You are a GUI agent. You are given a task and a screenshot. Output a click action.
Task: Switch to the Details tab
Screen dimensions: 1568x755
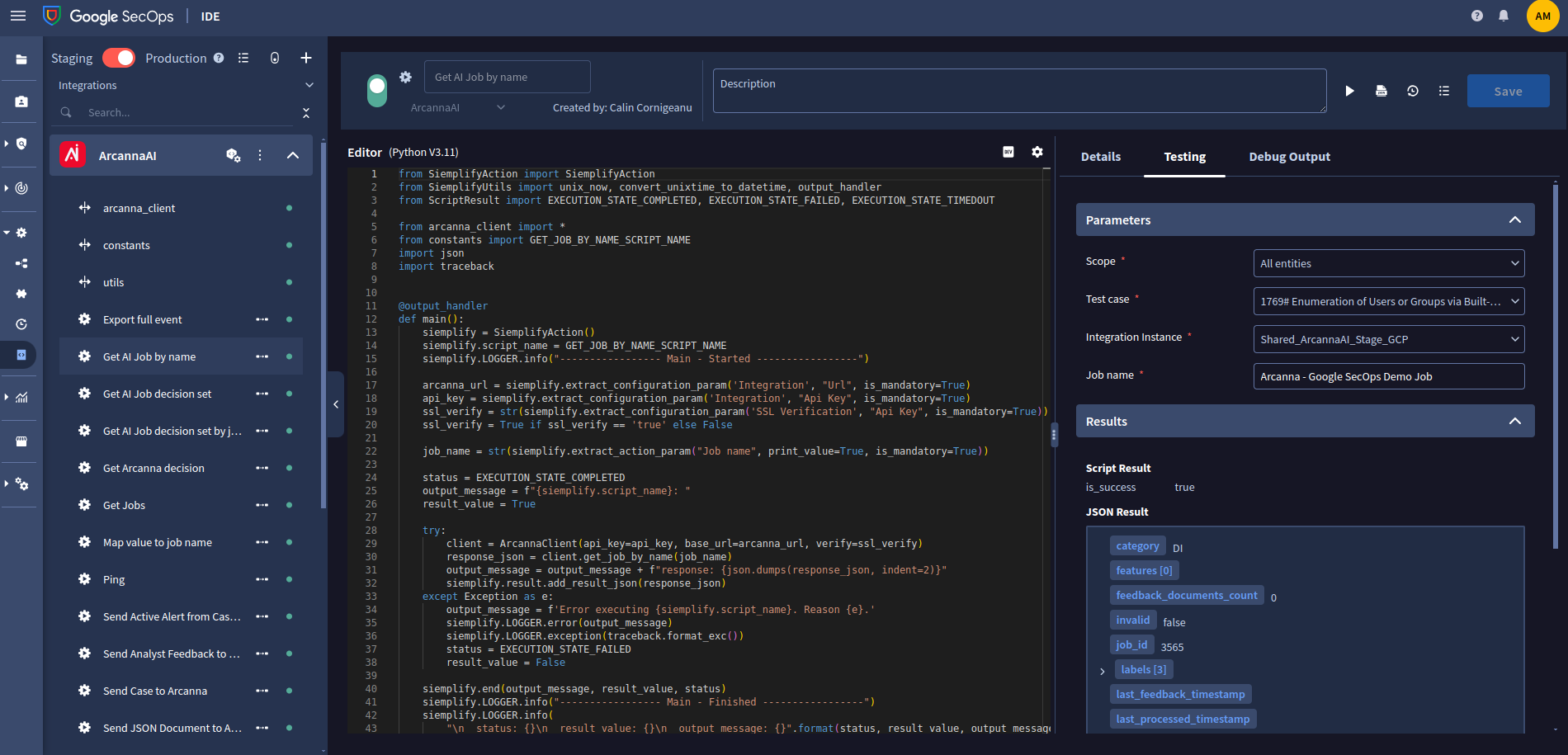click(1101, 157)
